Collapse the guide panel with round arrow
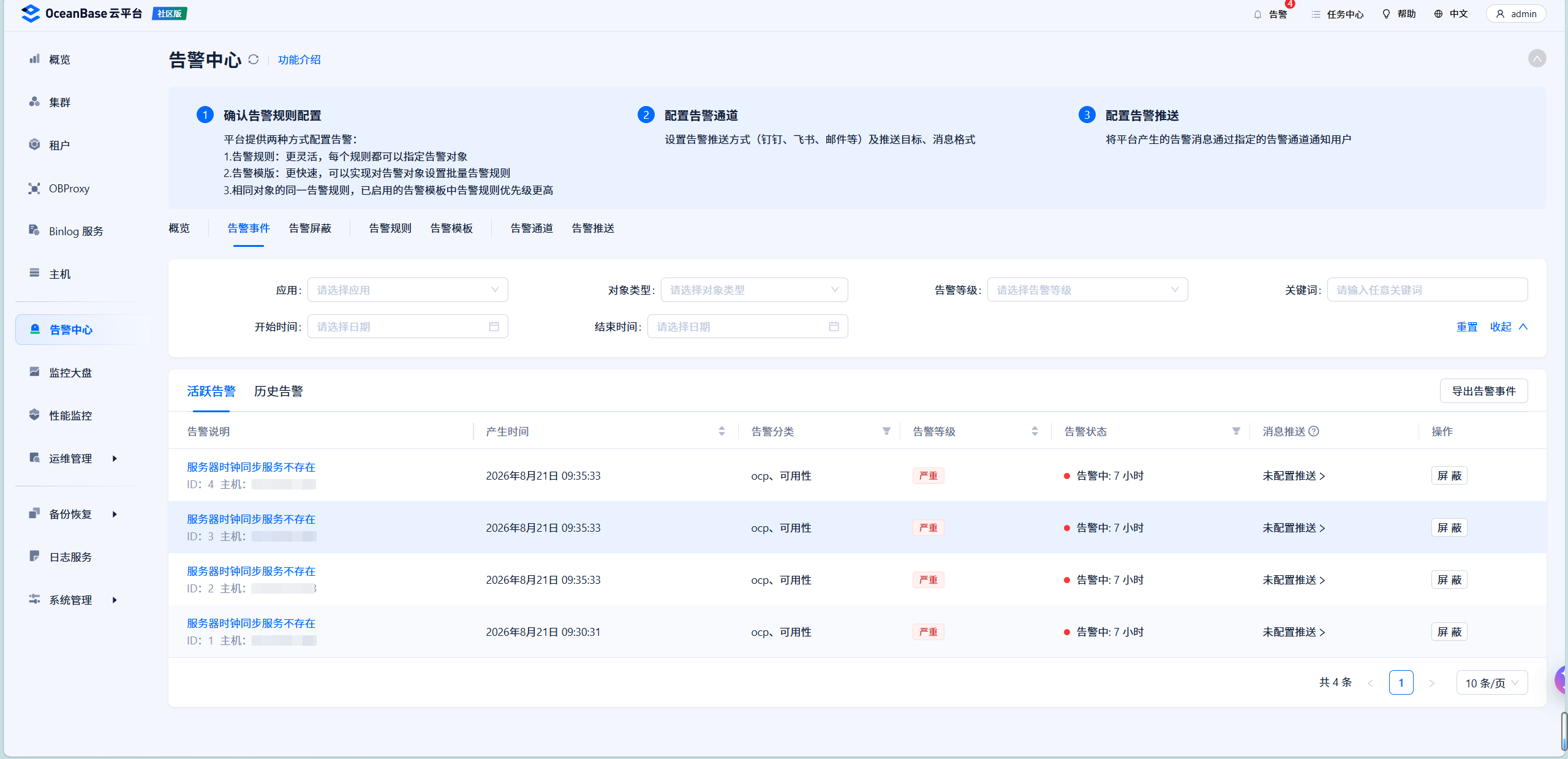This screenshot has height=759, width=1568. 1537,58
